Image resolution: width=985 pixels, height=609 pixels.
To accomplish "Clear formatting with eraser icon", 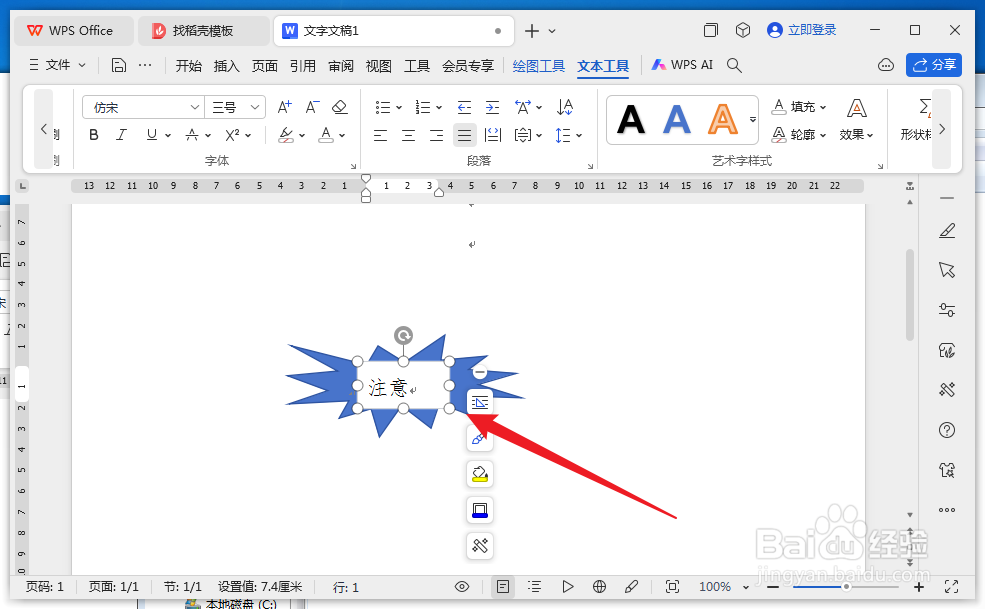I will [x=340, y=107].
